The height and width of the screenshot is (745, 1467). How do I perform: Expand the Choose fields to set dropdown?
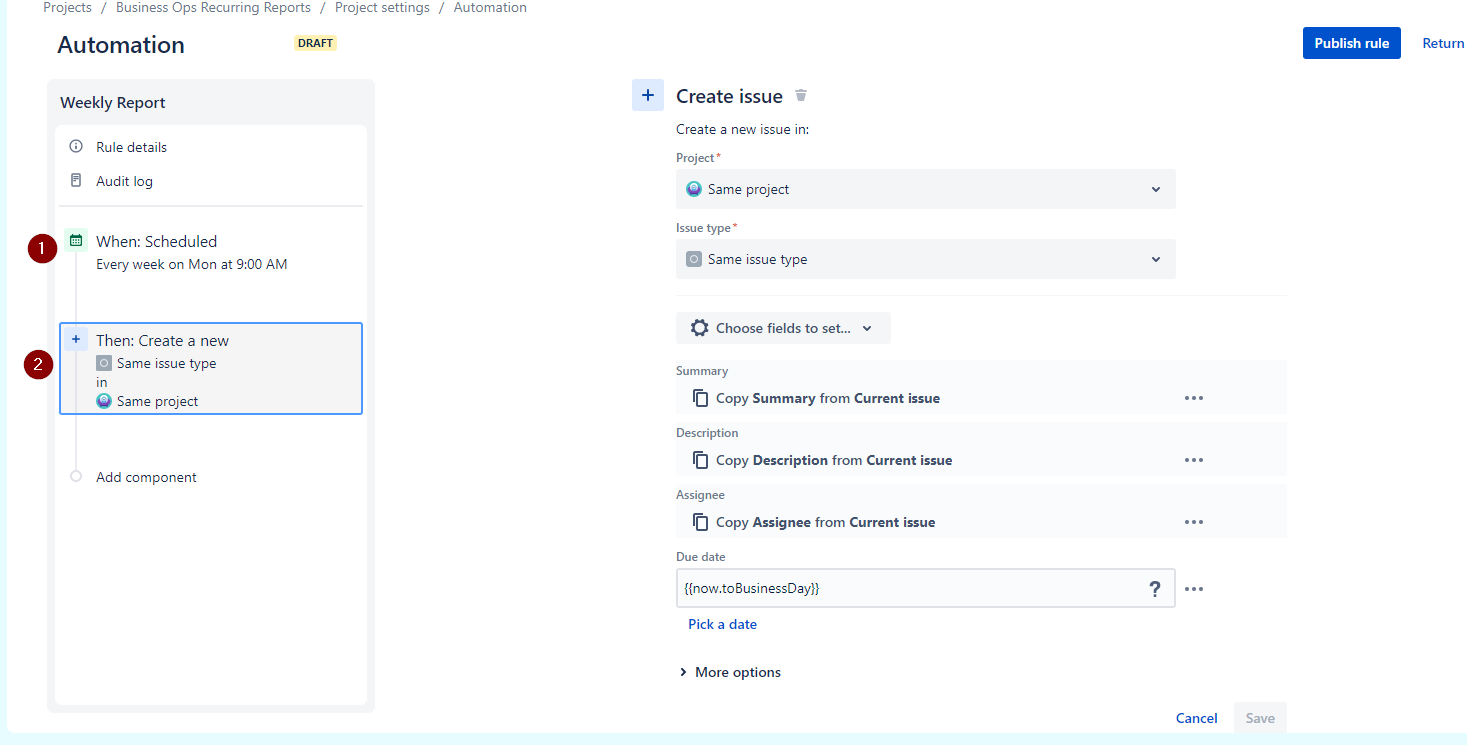pyautogui.click(x=783, y=328)
